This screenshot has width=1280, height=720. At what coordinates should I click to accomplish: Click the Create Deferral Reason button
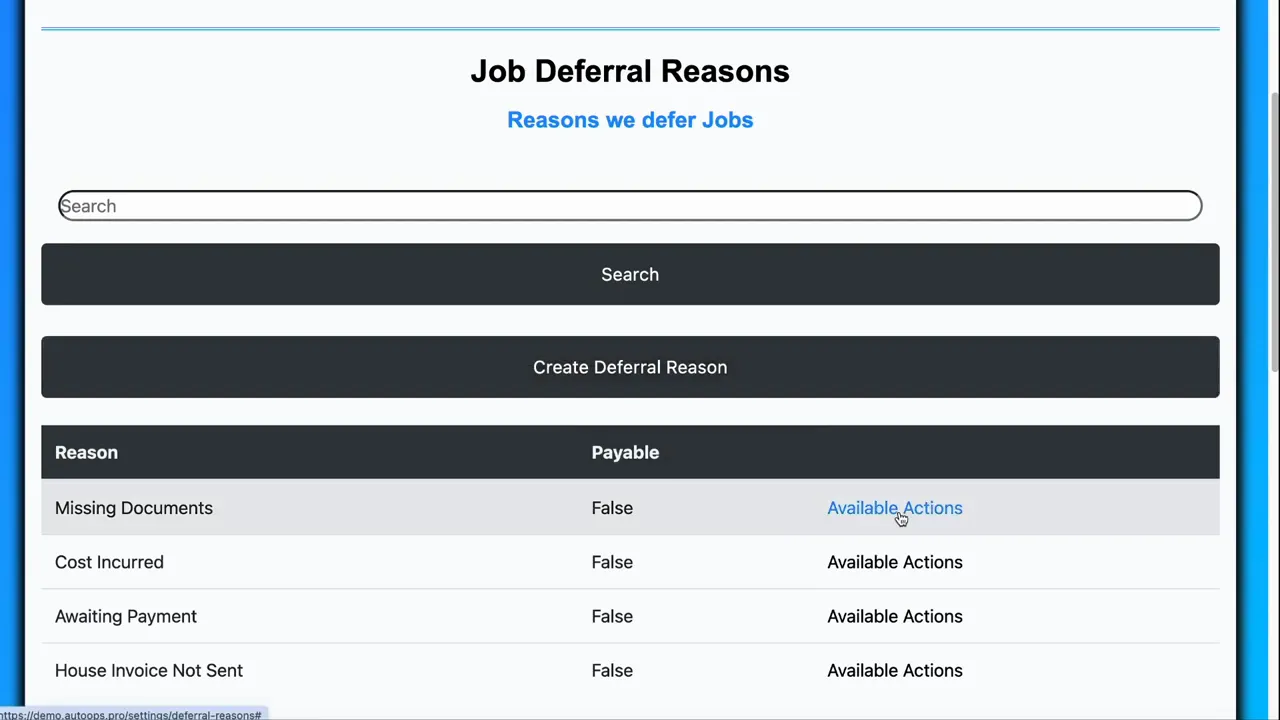pos(630,367)
